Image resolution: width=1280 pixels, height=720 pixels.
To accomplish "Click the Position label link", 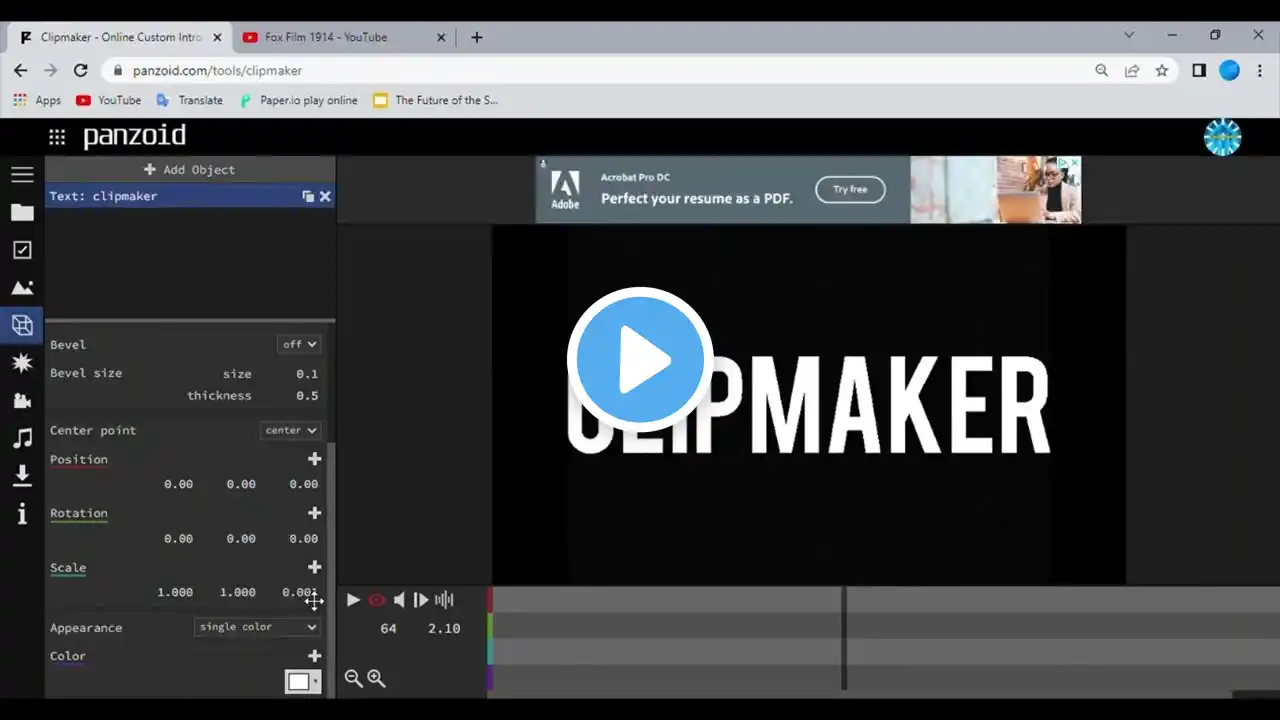I will 79,460.
